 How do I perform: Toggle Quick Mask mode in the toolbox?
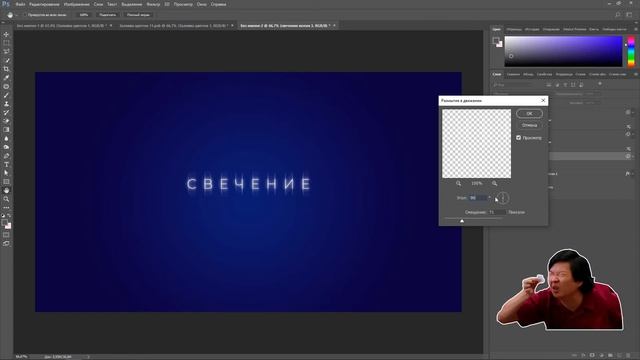pyautogui.click(x=6, y=235)
